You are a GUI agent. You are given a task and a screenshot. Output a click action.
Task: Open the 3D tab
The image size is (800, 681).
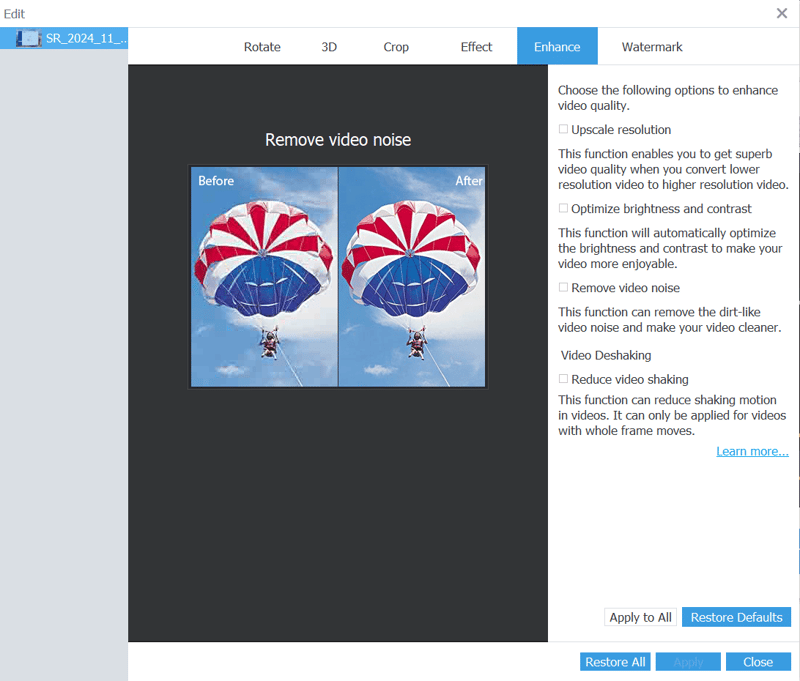[329, 47]
